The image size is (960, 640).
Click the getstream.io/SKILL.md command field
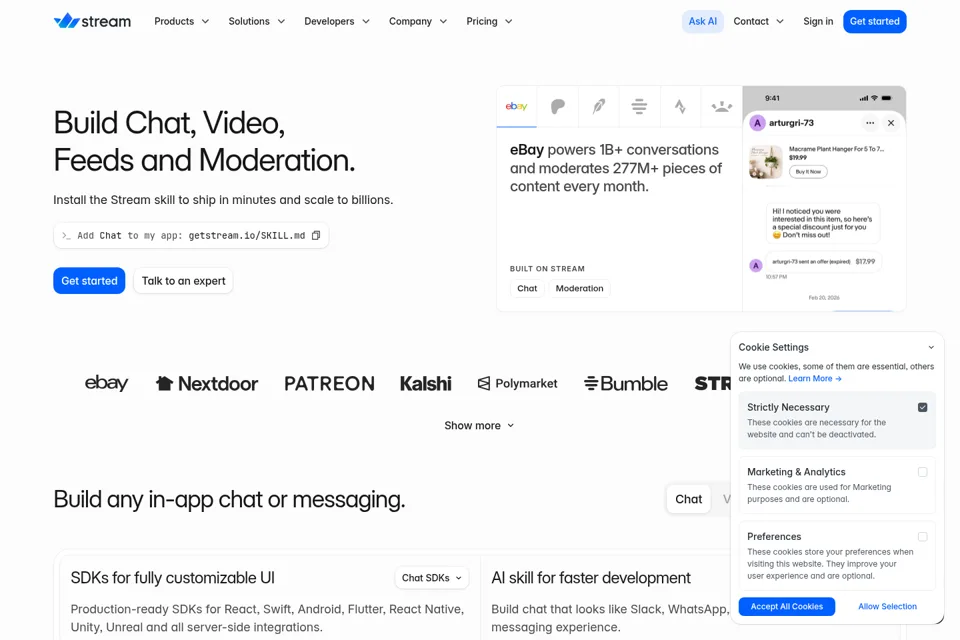coord(191,235)
